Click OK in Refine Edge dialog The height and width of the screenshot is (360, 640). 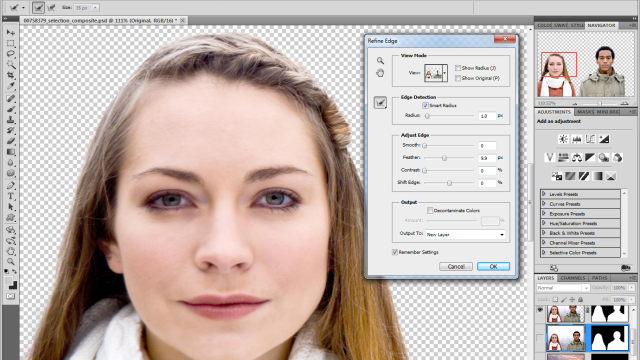(x=493, y=267)
